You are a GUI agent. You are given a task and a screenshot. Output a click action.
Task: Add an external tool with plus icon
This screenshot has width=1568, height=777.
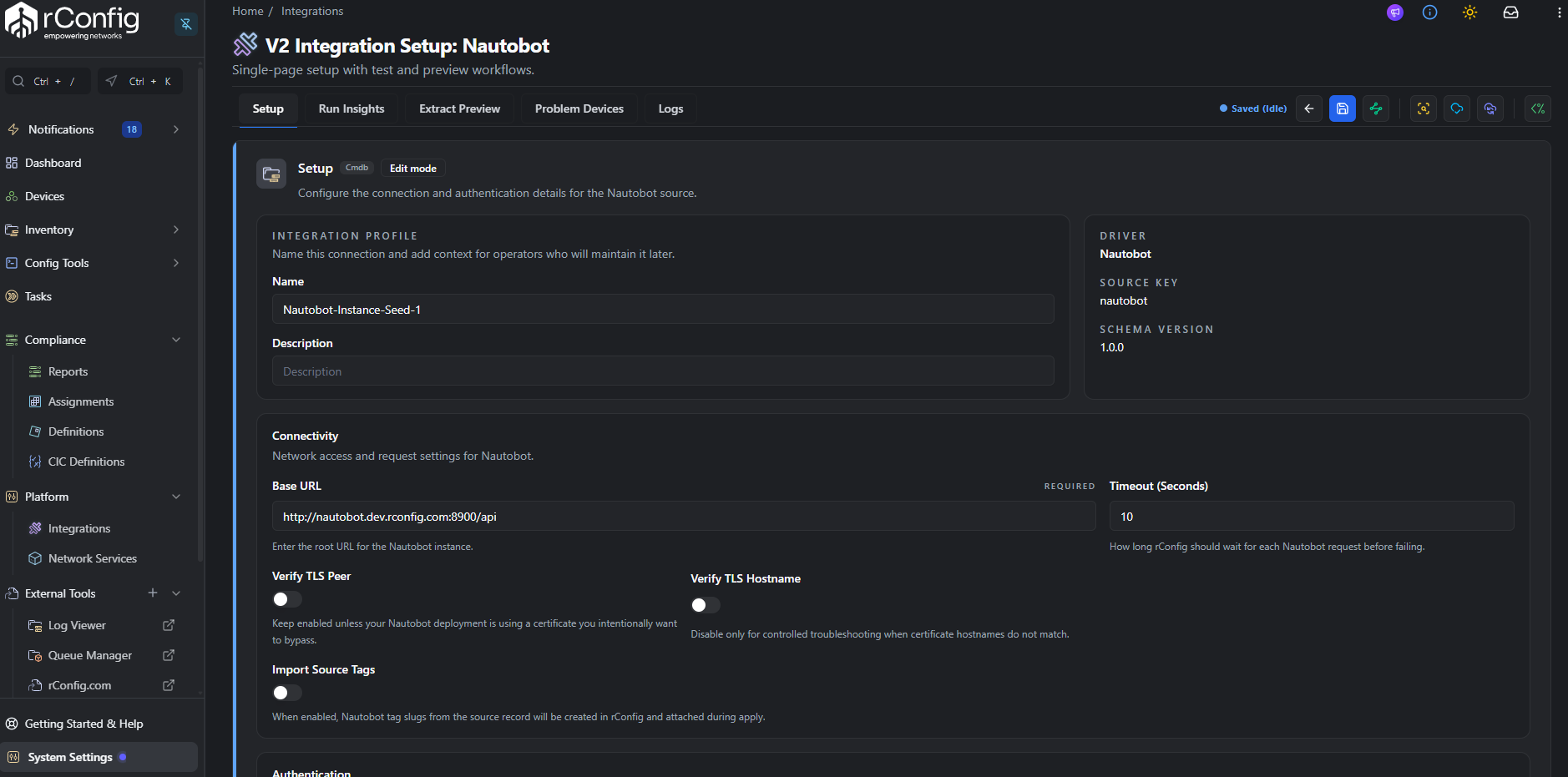click(x=153, y=593)
